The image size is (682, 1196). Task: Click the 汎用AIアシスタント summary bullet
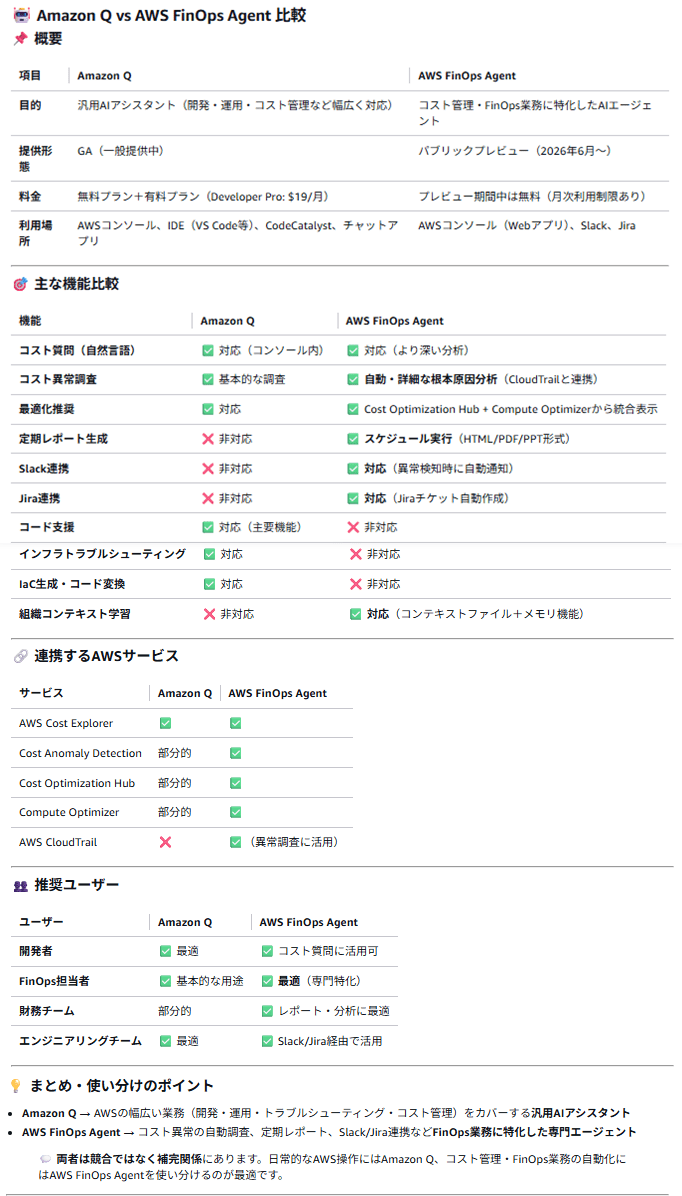(327, 1113)
